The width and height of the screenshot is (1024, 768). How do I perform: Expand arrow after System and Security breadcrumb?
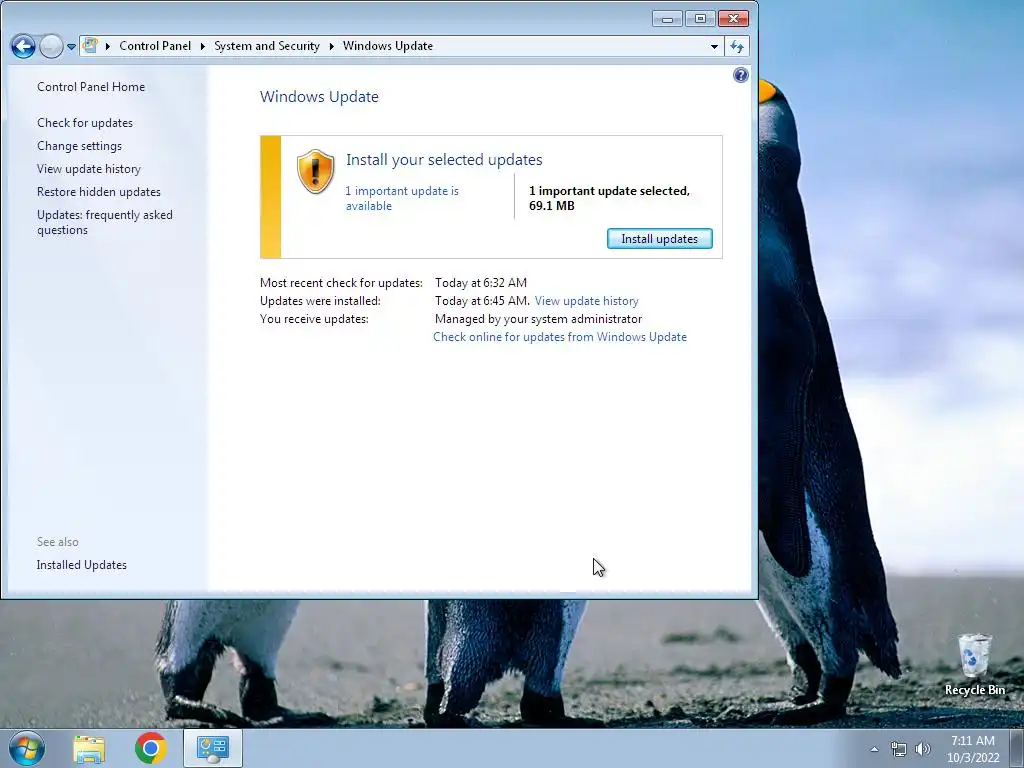point(331,46)
